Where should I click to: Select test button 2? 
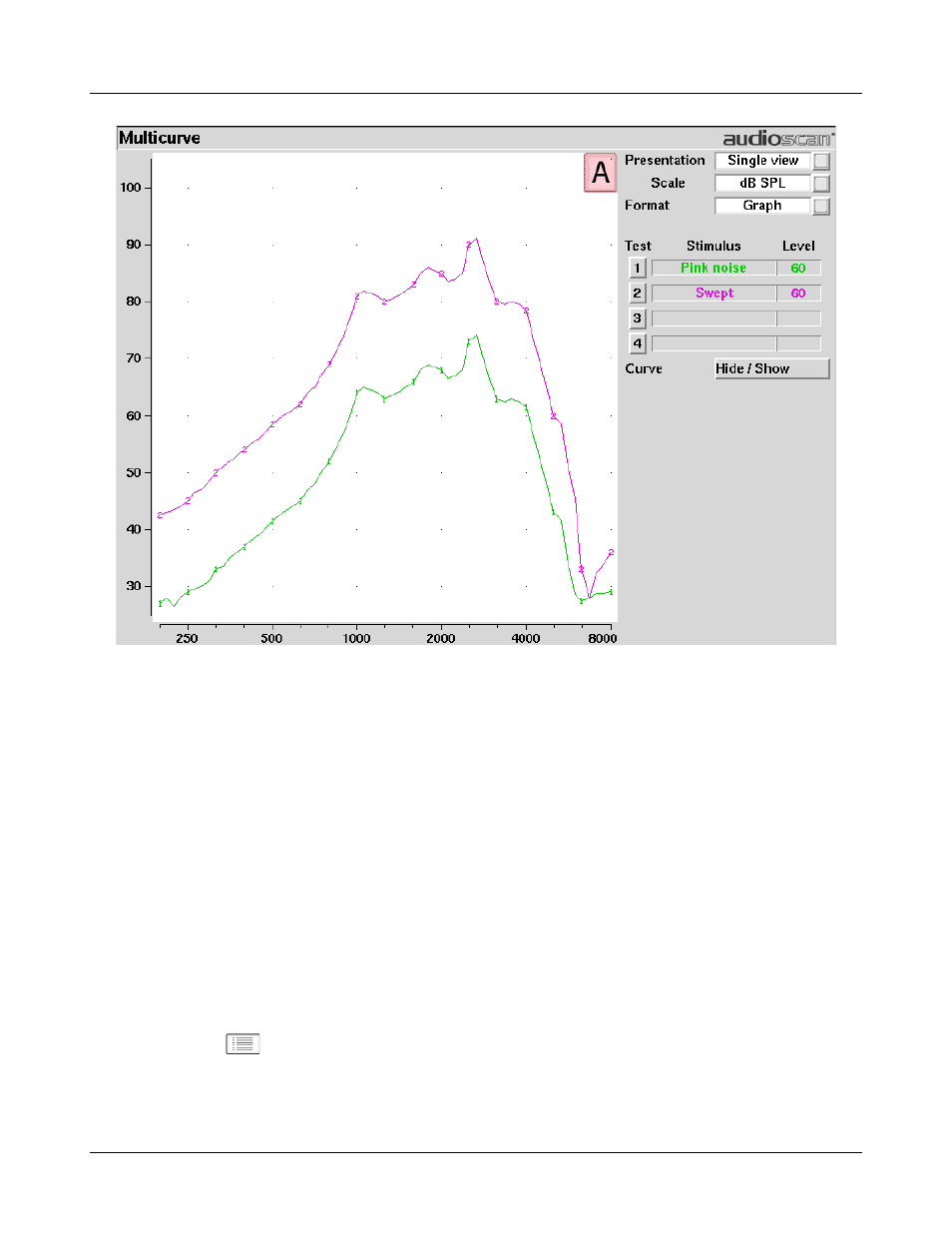coord(638,293)
